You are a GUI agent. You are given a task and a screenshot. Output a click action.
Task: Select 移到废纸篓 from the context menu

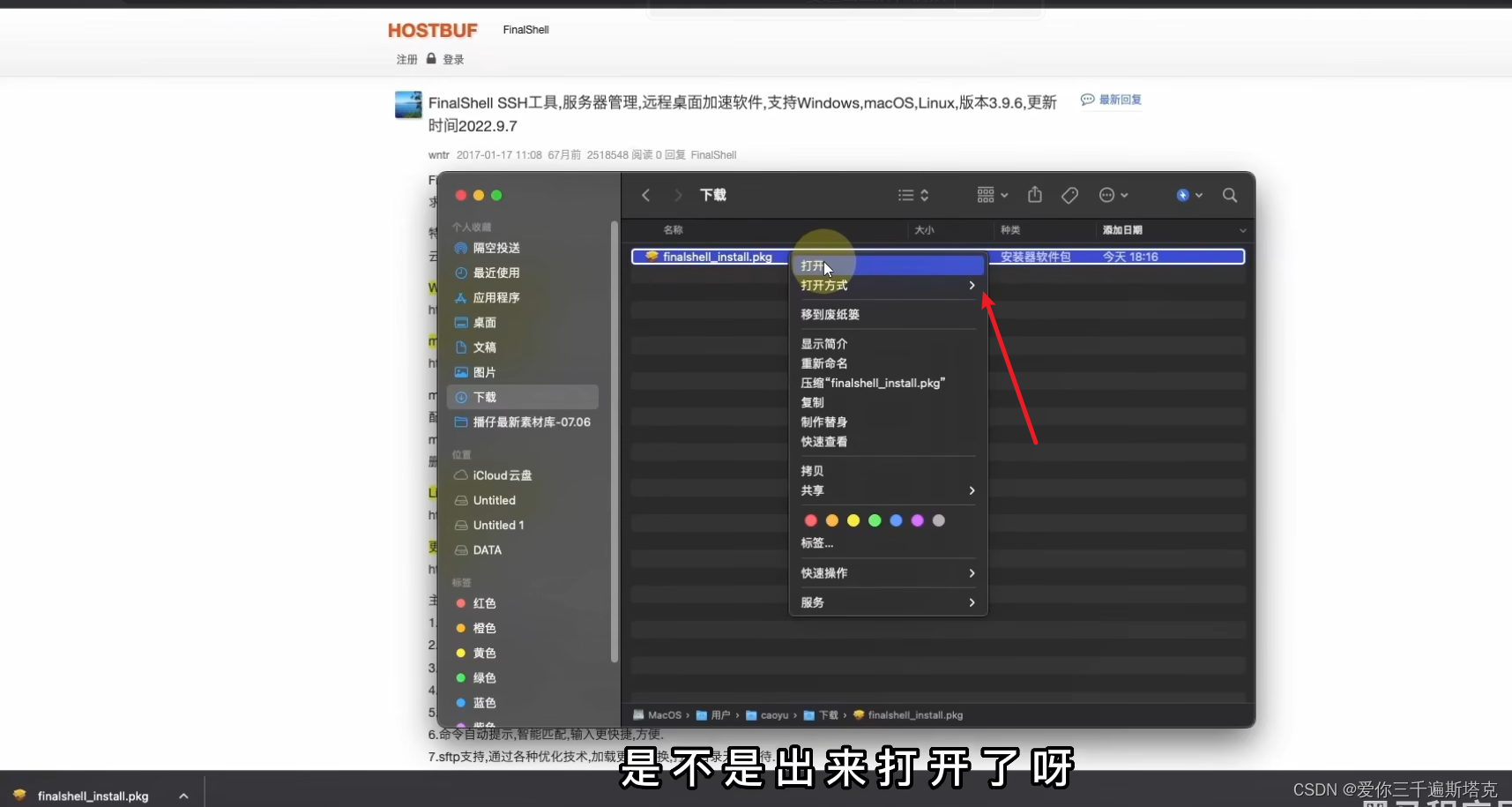[831, 314]
